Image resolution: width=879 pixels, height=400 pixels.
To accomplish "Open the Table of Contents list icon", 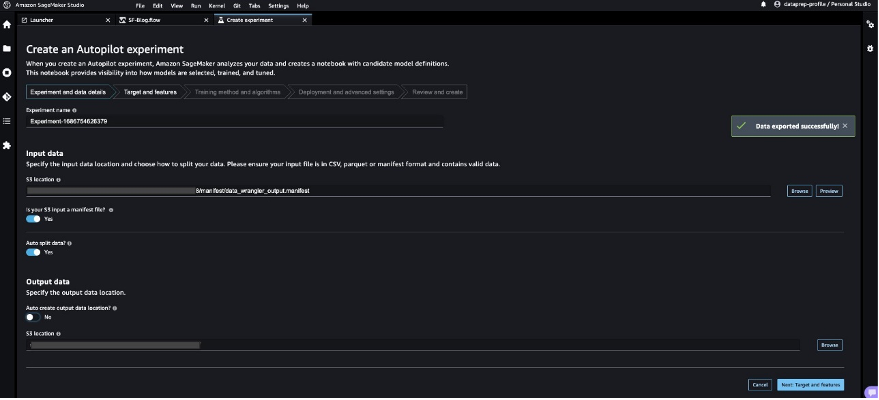I will [x=7, y=121].
